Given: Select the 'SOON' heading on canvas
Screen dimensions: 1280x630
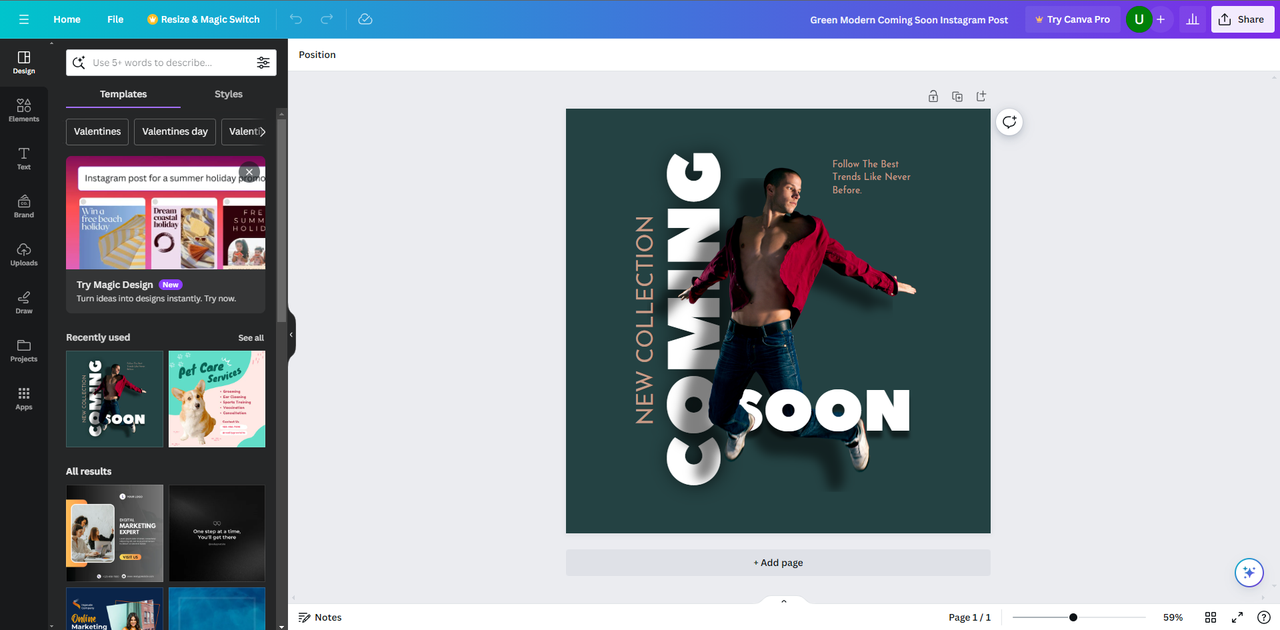Looking at the screenshot, I should point(824,410).
